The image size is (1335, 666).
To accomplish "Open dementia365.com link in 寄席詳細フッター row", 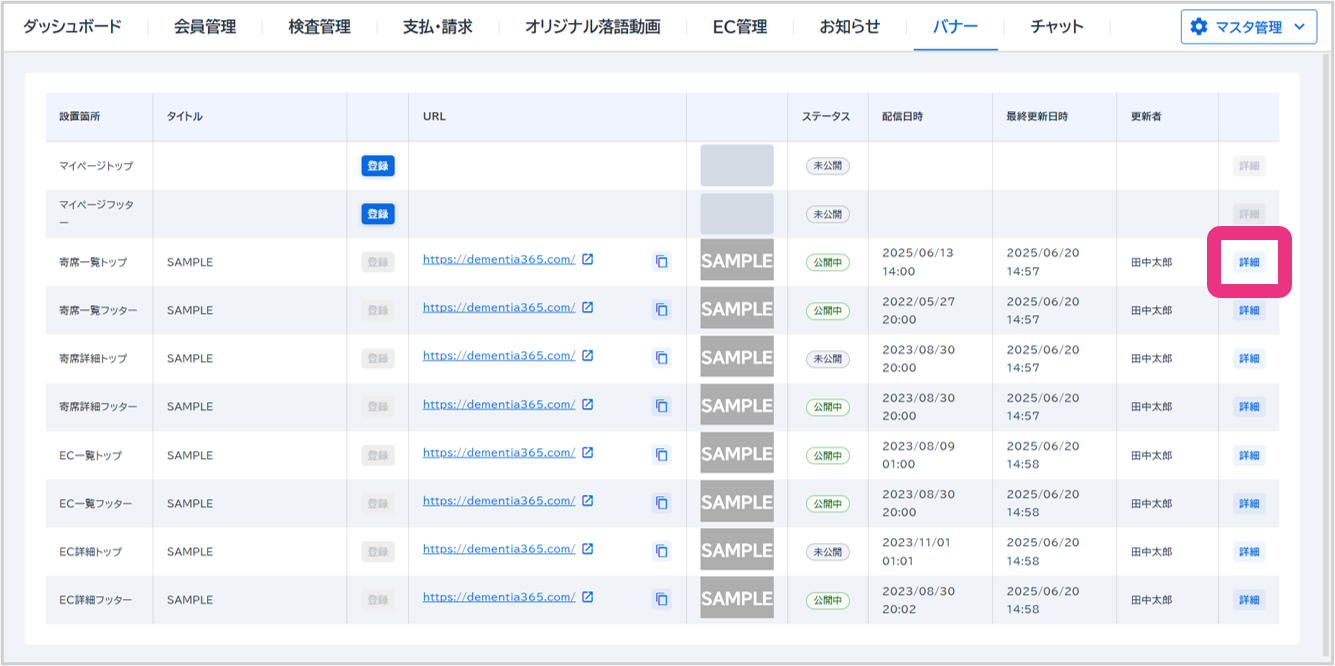I will click(x=498, y=405).
